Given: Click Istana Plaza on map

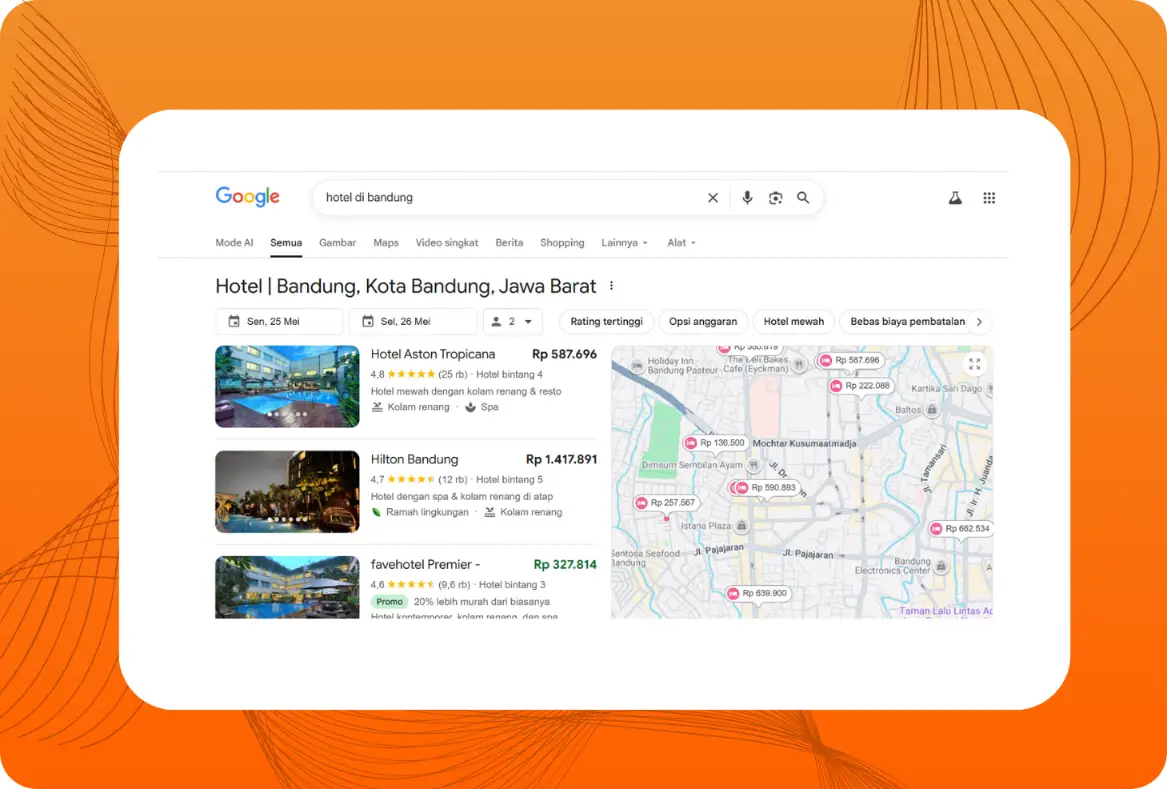Looking at the screenshot, I should pos(713,526).
